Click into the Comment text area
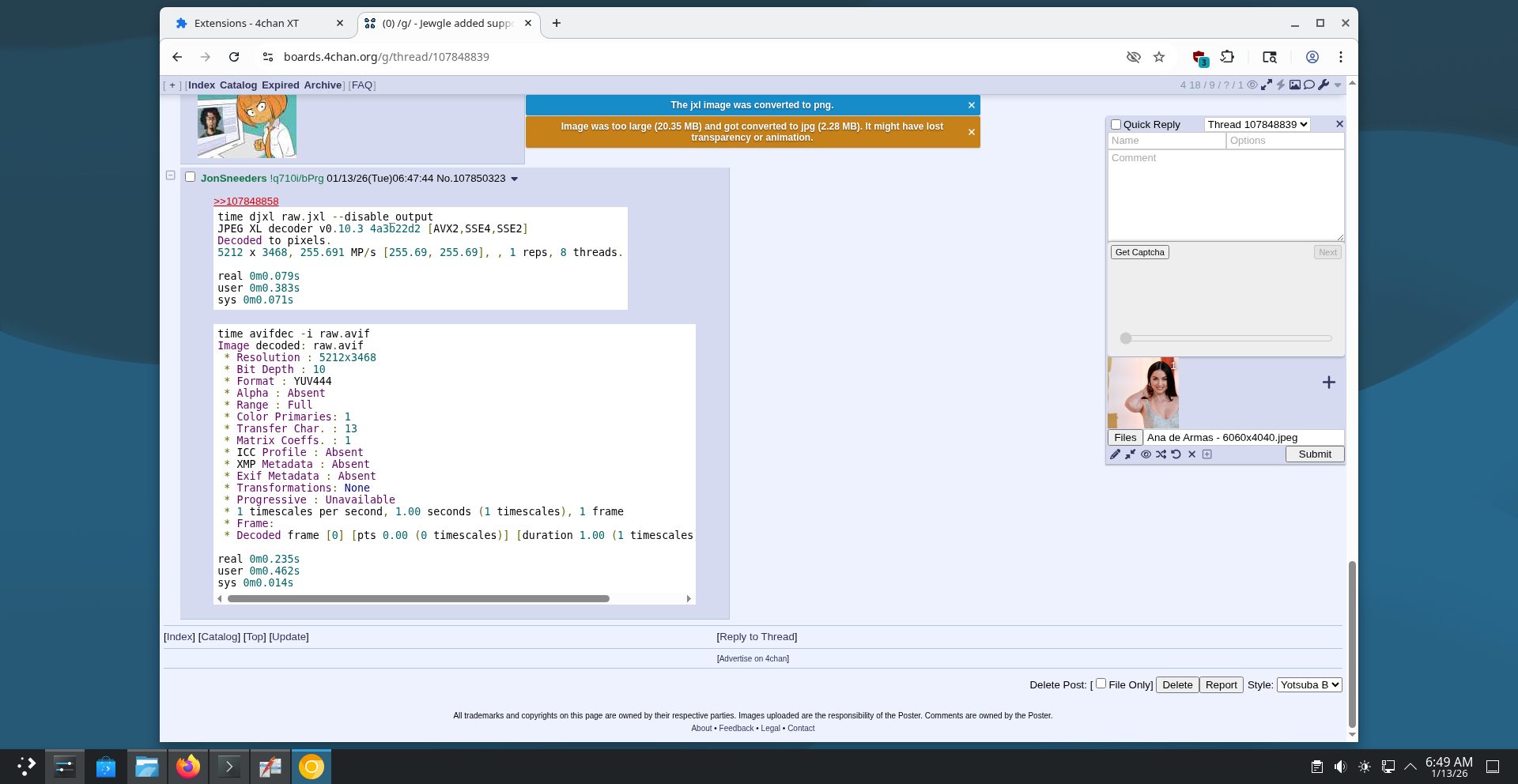The width and height of the screenshot is (1518, 784). [1225, 195]
